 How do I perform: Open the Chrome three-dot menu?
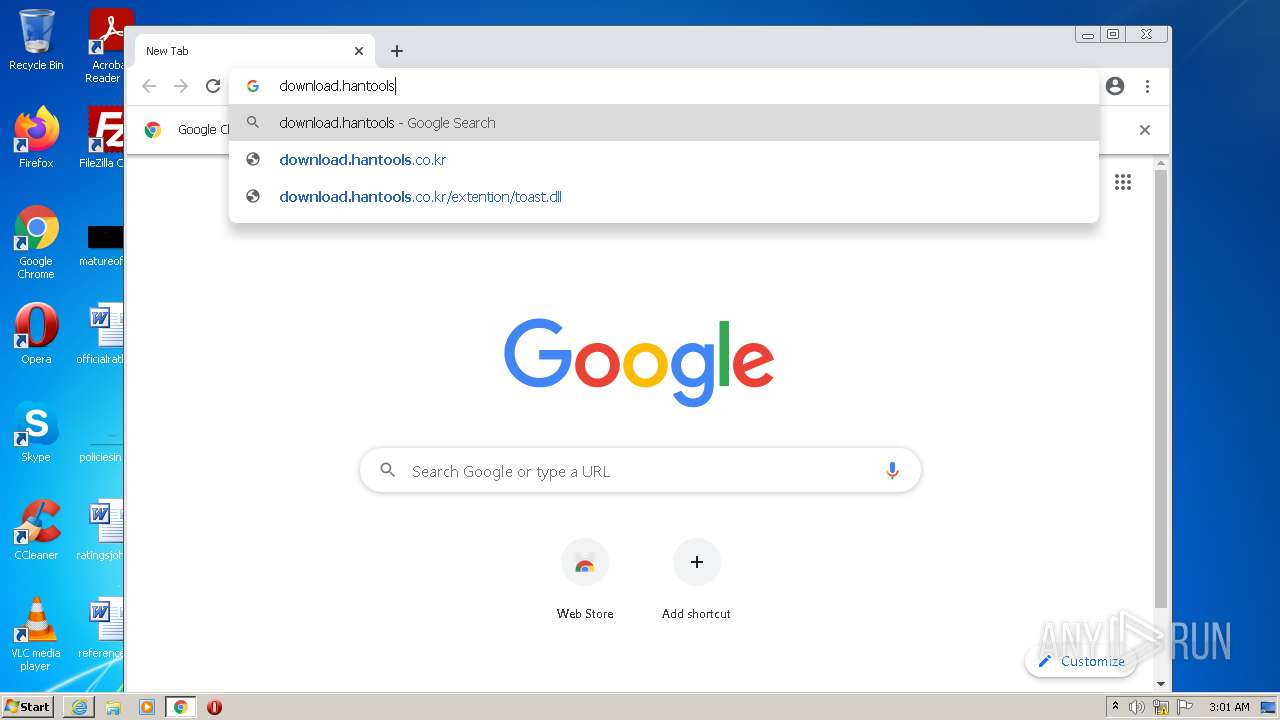pos(1147,86)
